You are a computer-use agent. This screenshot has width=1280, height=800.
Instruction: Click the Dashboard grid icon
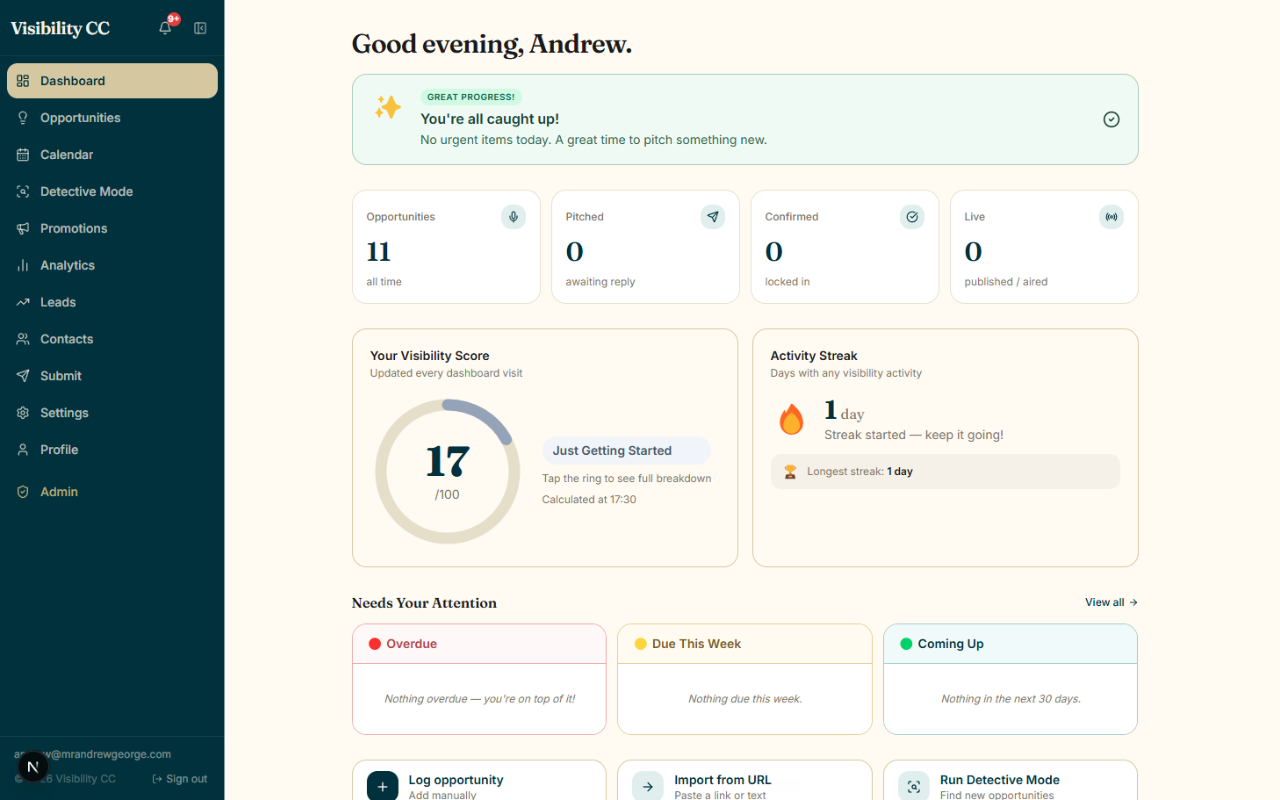pyautogui.click(x=23, y=81)
